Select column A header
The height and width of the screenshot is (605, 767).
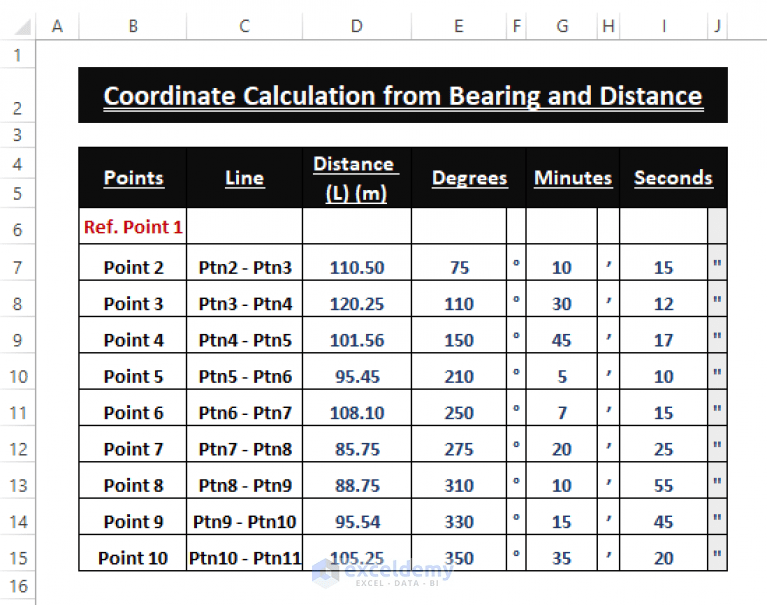[x=57, y=26]
